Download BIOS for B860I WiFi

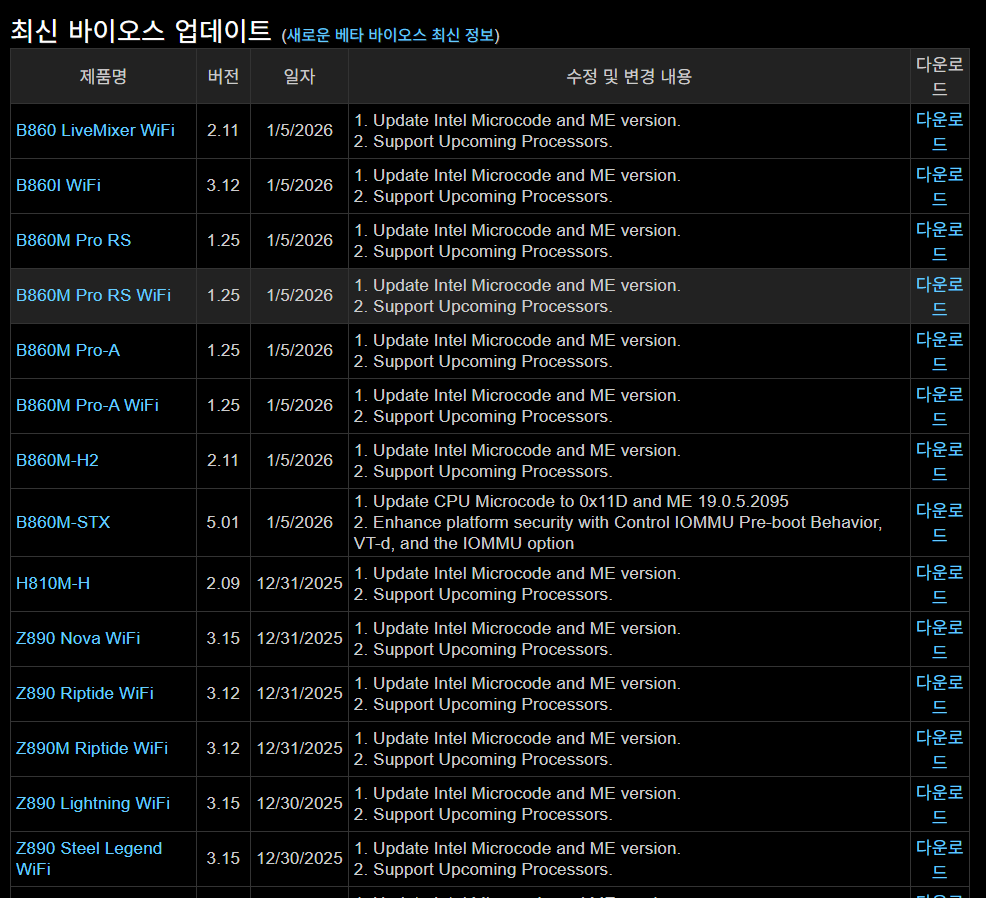(939, 186)
